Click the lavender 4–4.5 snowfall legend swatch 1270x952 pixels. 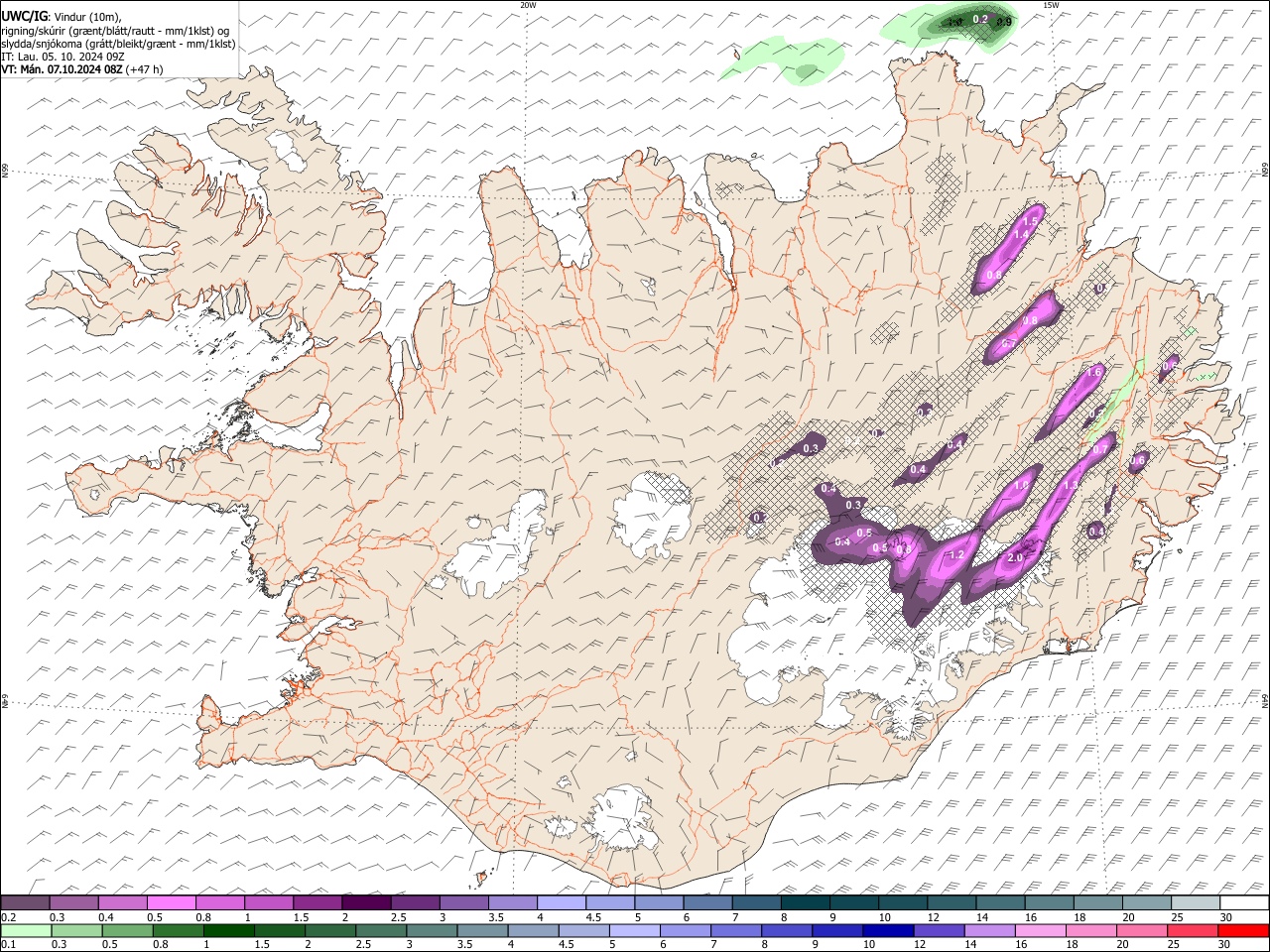point(562,903)
